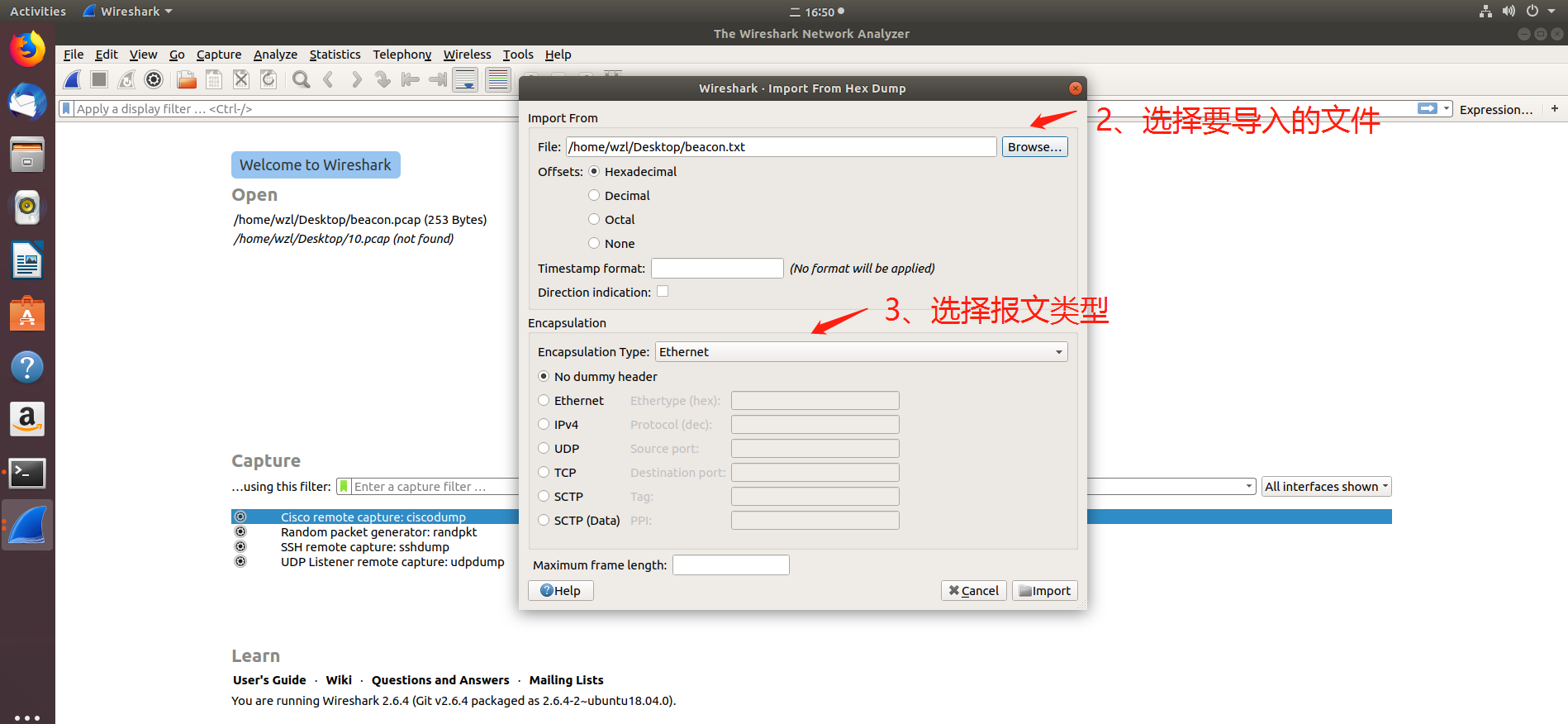This screenshot has height=724, width=1568.
Task: Open the File menu
Action: pos(74,55)
